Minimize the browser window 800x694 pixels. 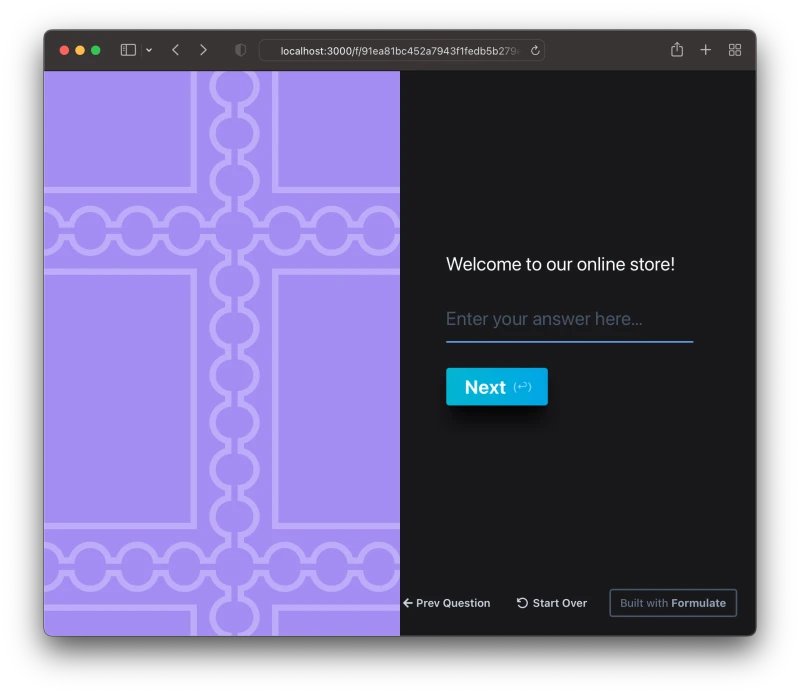click(80, 50)
